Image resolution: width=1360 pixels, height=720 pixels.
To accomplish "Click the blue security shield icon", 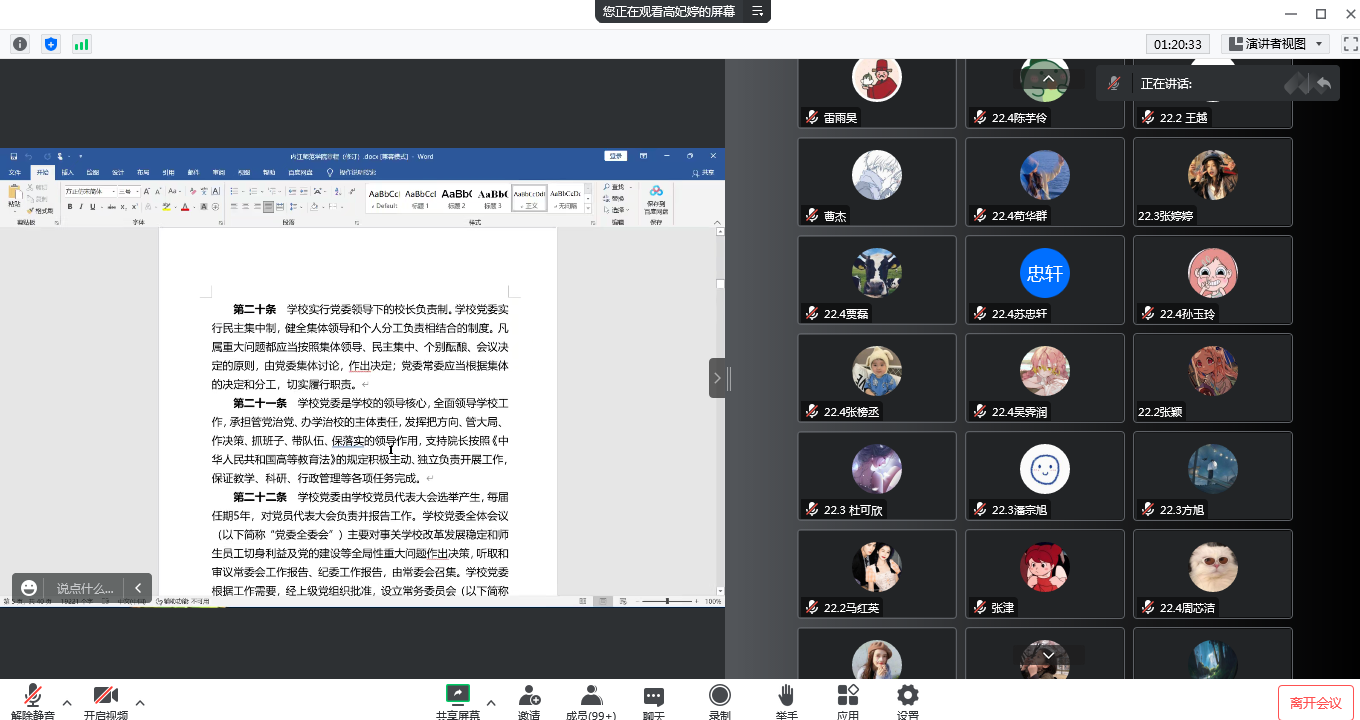I will pyautogui.click(x=51, y=44).
